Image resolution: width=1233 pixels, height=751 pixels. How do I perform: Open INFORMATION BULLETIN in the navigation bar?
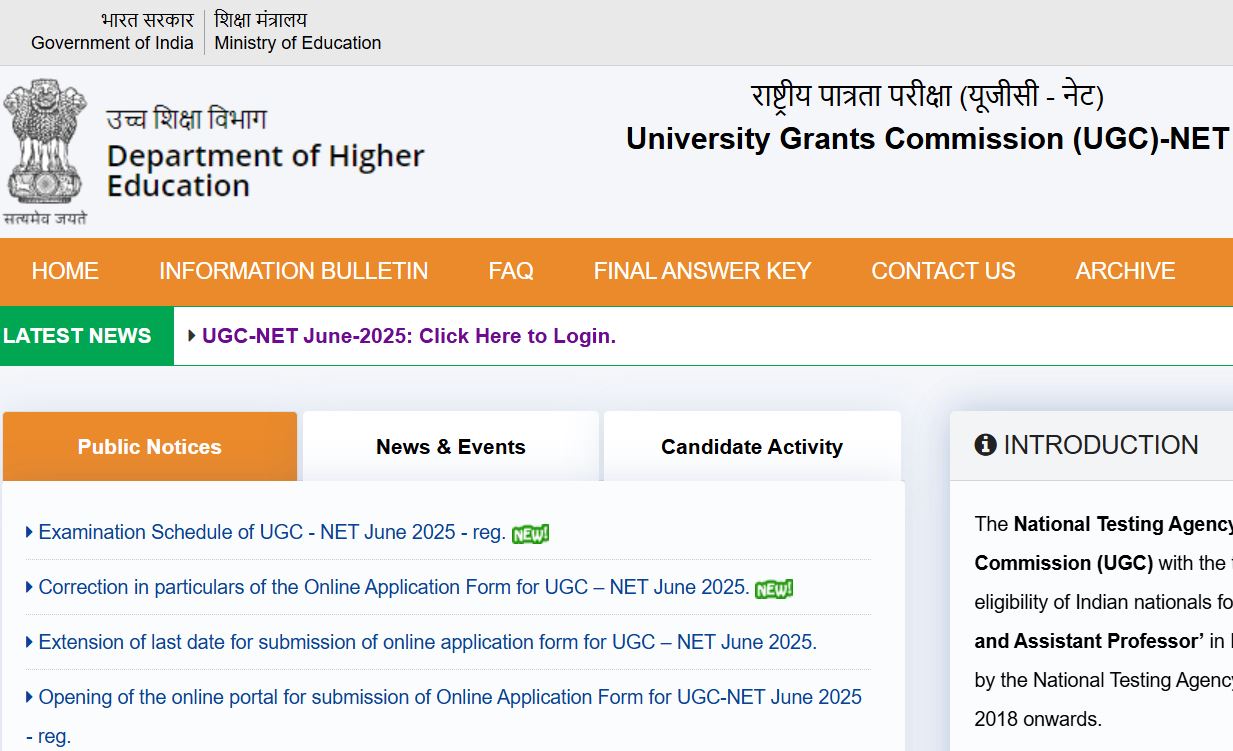(293, 271)
